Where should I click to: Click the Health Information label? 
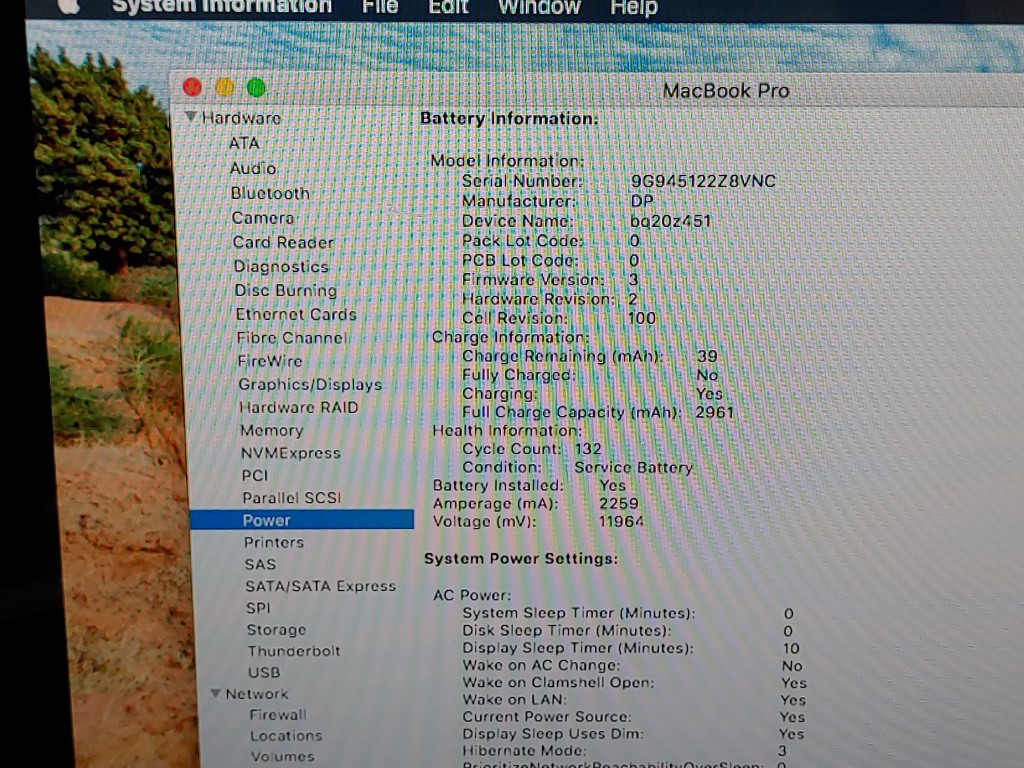tap(507, 430)
